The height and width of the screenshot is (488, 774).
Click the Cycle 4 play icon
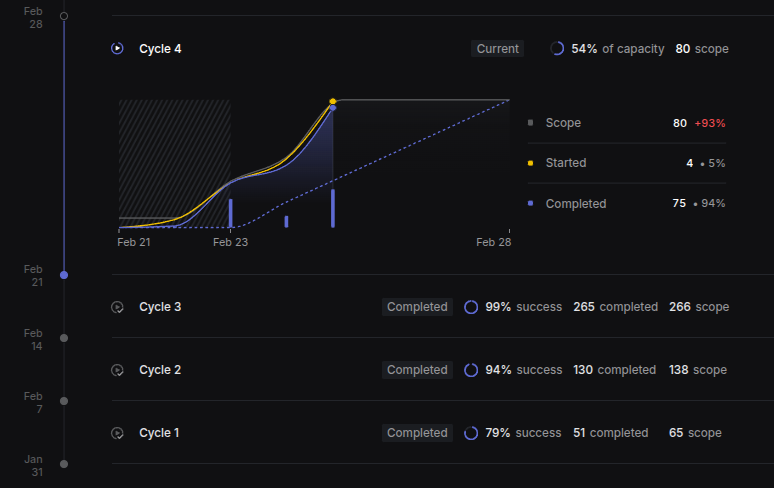(x=117, y=48)
